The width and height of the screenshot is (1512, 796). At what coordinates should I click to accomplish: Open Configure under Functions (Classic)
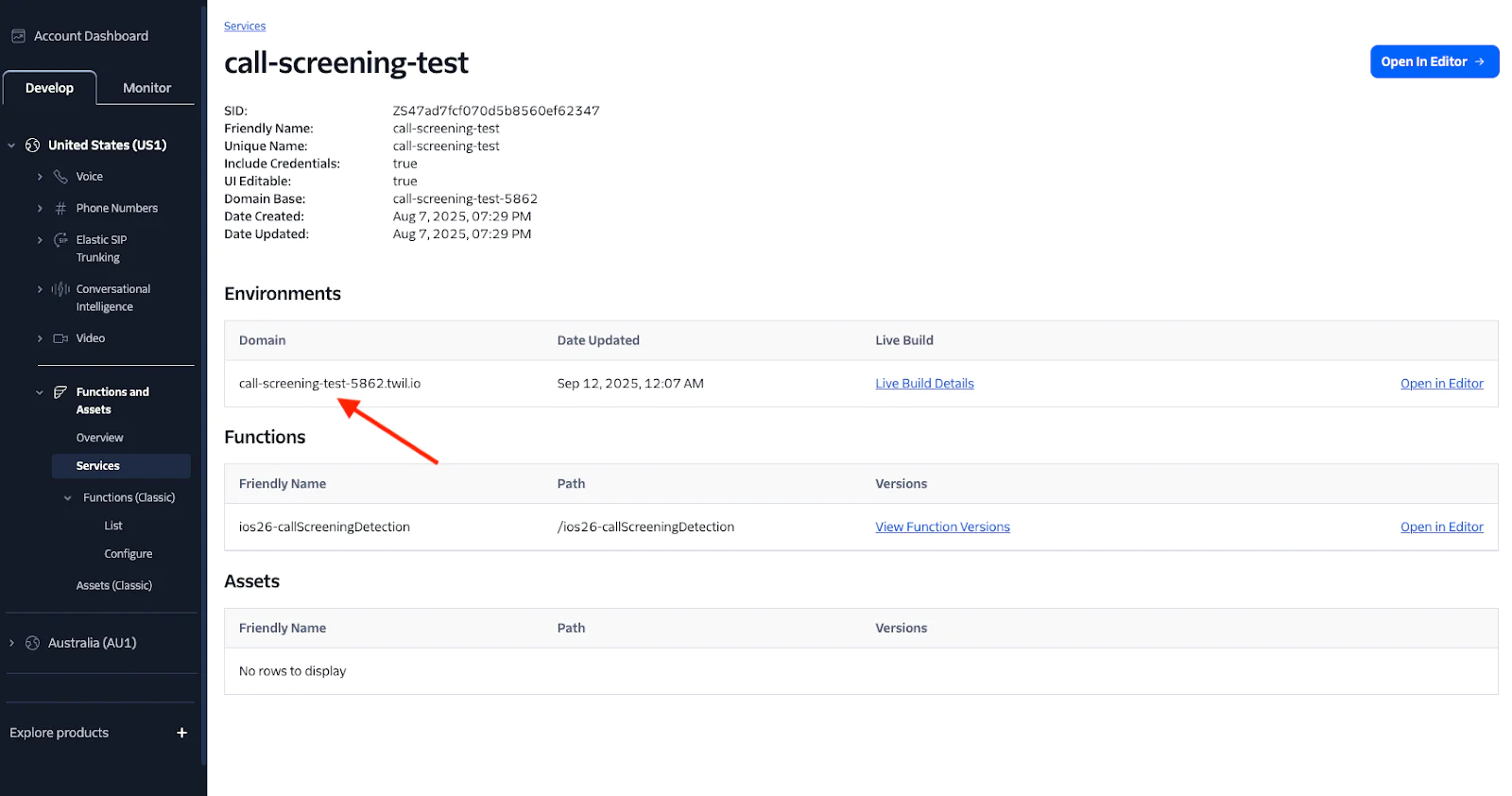point(128,554)
